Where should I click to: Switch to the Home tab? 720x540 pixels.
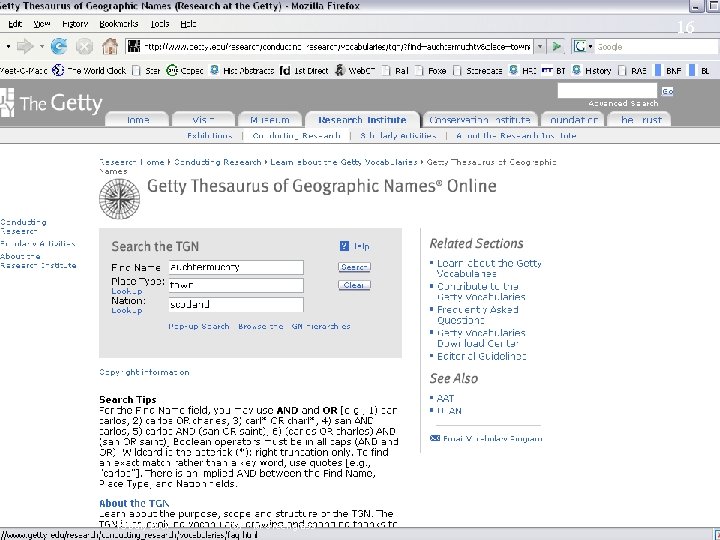click(x=137, y=120)
